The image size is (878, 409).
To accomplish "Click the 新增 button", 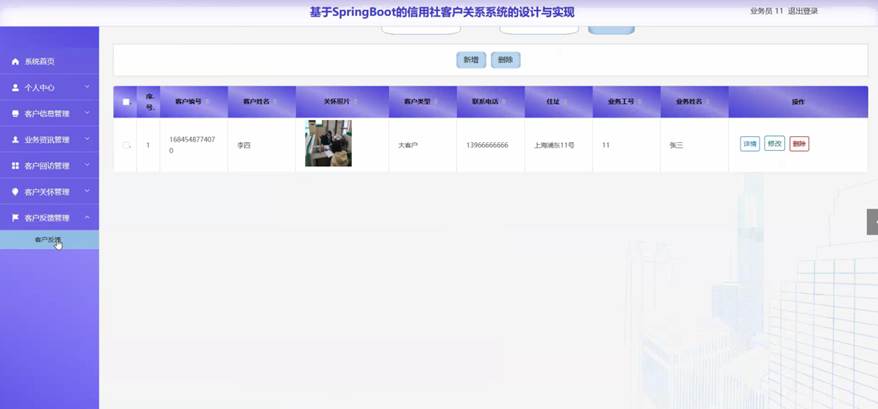I will [471, 60].
